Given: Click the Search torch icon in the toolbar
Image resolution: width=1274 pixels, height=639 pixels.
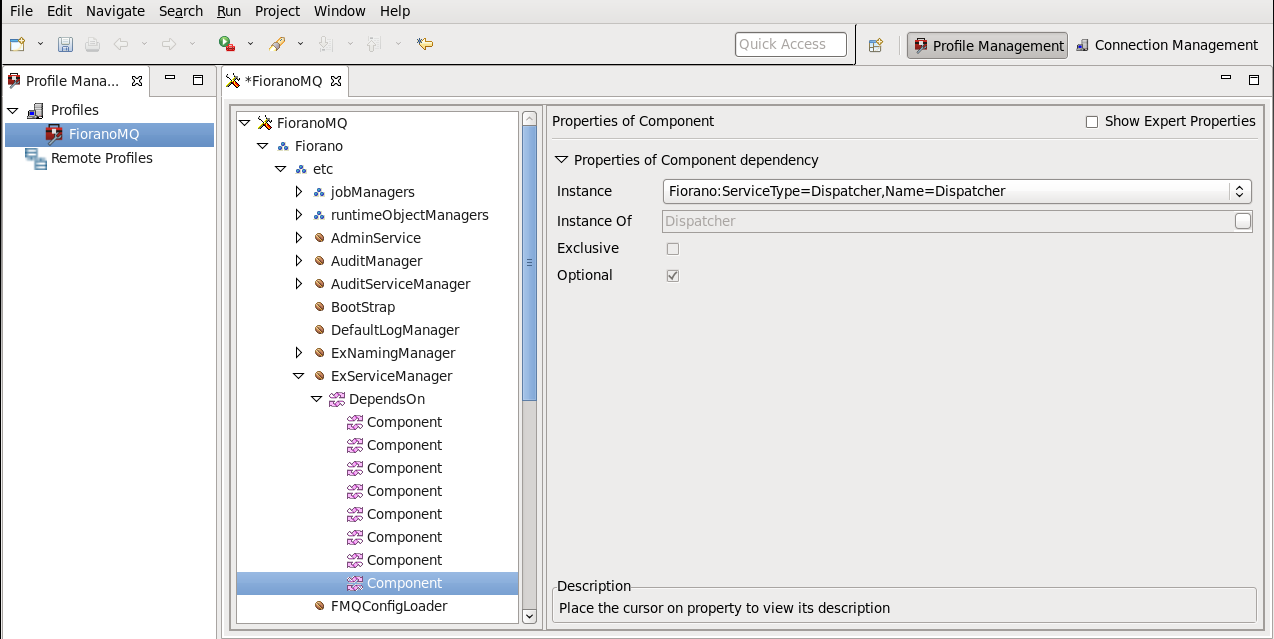Looking at the screenshot, I should point(277,44).
